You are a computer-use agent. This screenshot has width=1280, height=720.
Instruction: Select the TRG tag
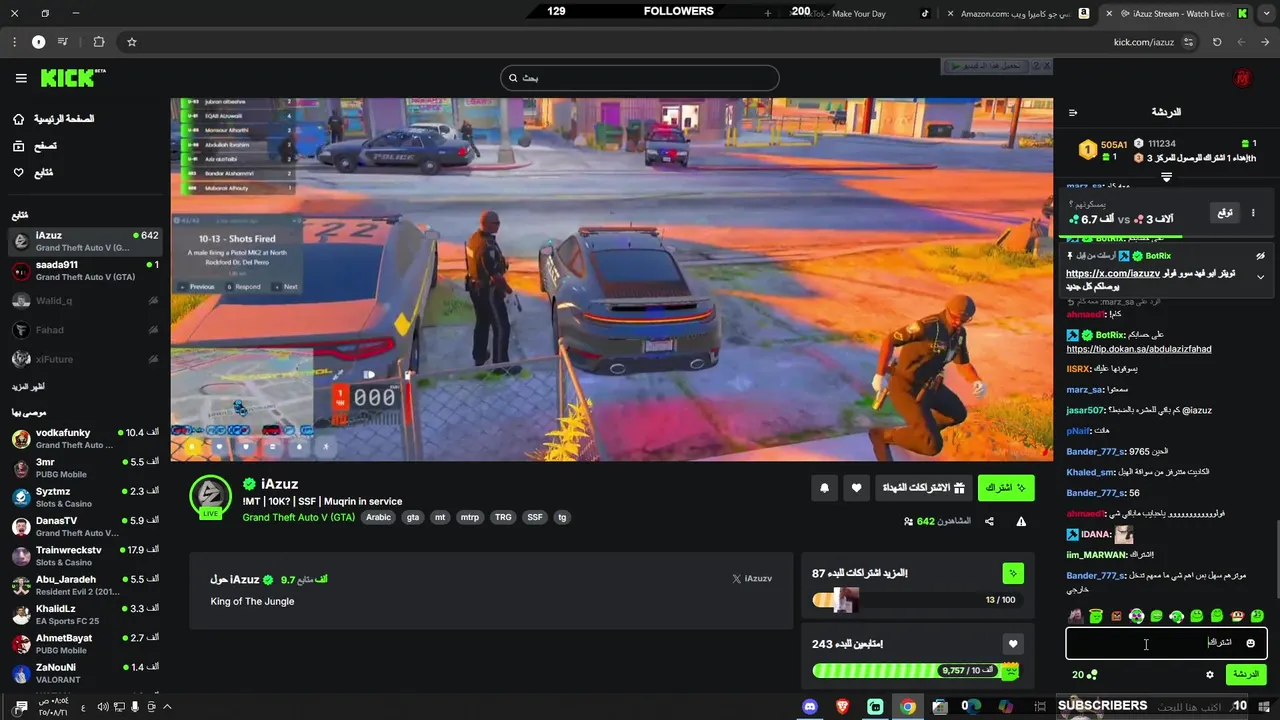(503, 517)
